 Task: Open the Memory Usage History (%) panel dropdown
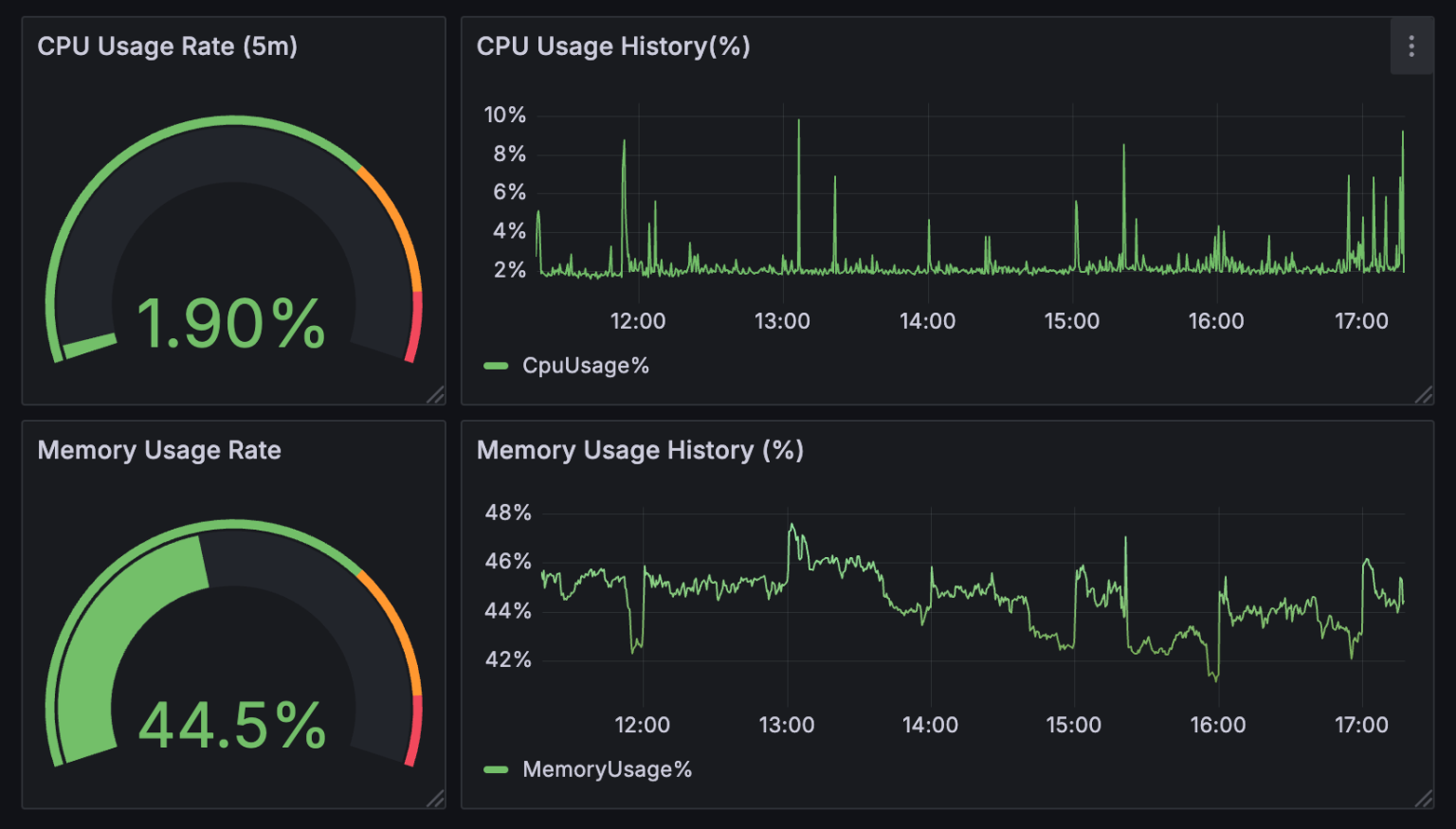tap(640, 450)
